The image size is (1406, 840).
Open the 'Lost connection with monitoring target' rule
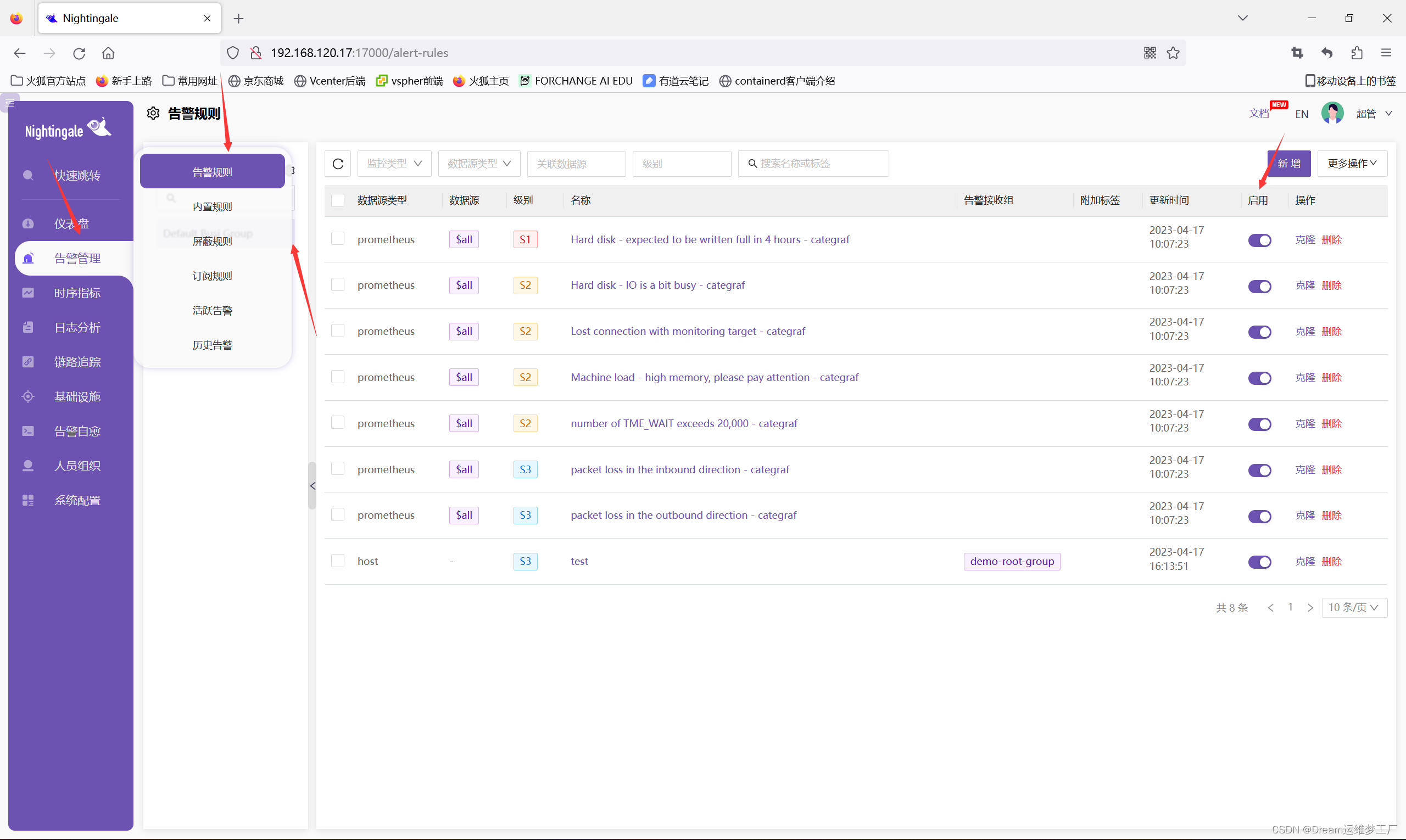click(x=687, y=331)
